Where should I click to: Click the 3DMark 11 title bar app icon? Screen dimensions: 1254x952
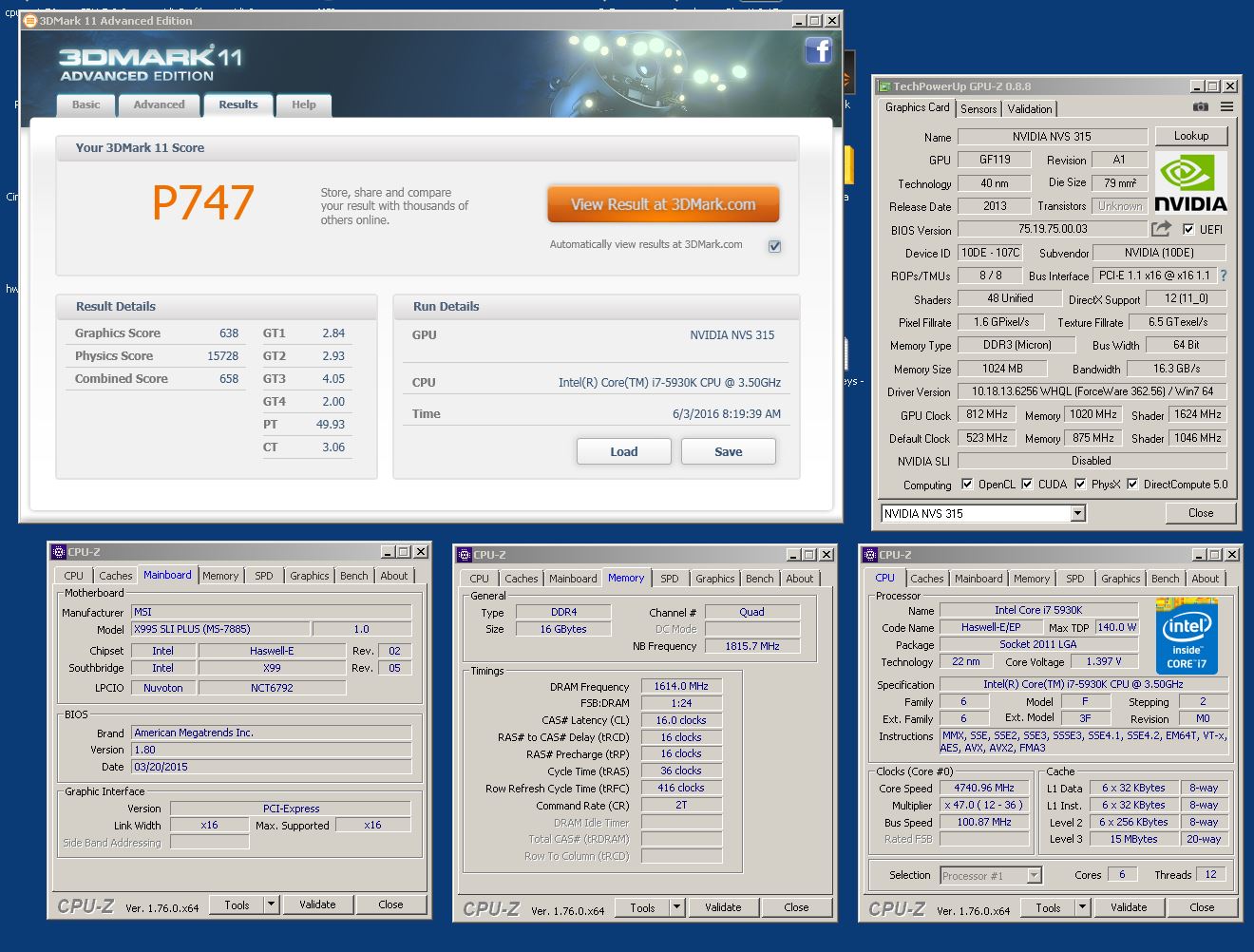30,21
